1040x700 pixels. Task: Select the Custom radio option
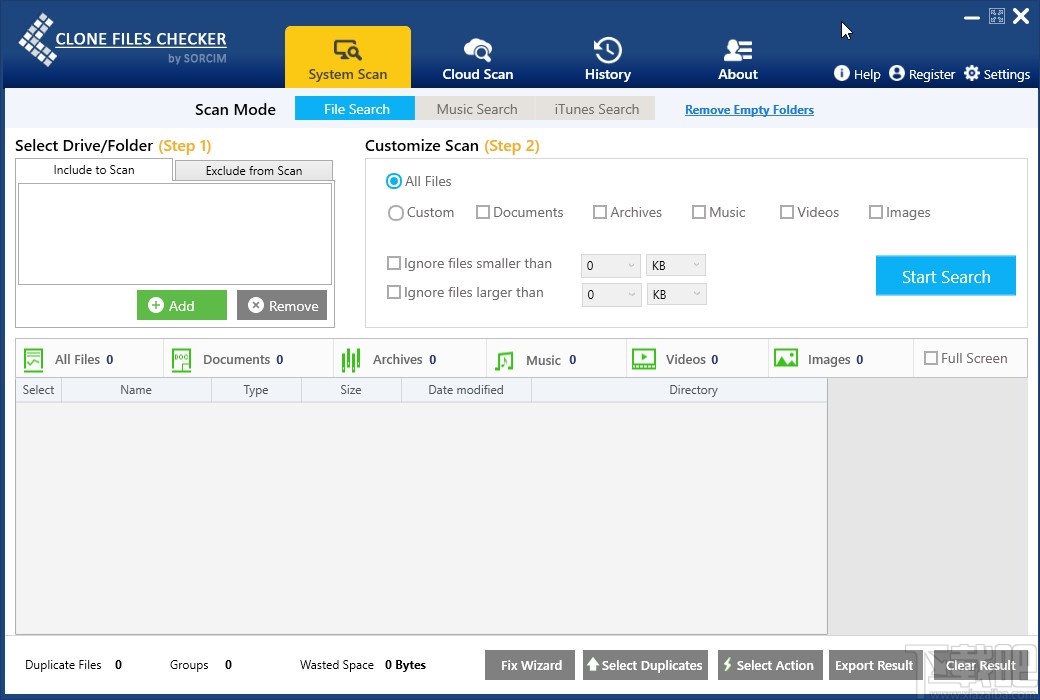point(396,213)
